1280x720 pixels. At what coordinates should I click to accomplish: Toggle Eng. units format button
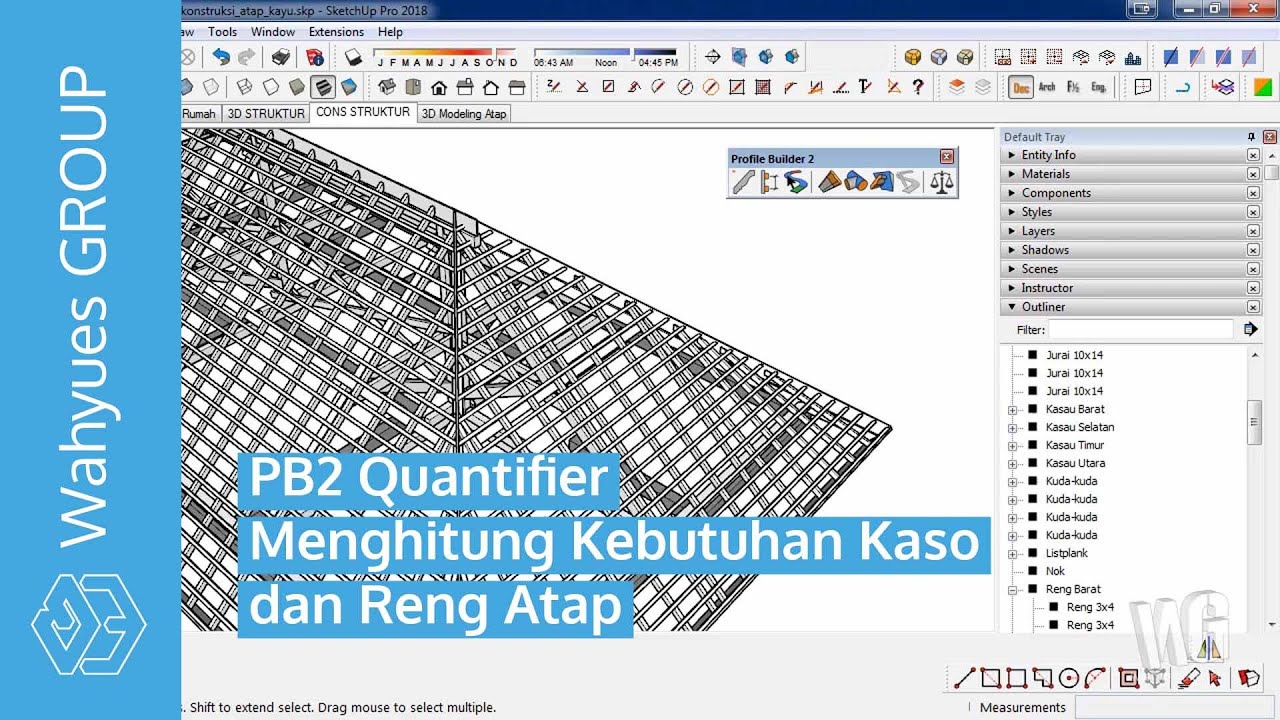tap(1099, 87)
